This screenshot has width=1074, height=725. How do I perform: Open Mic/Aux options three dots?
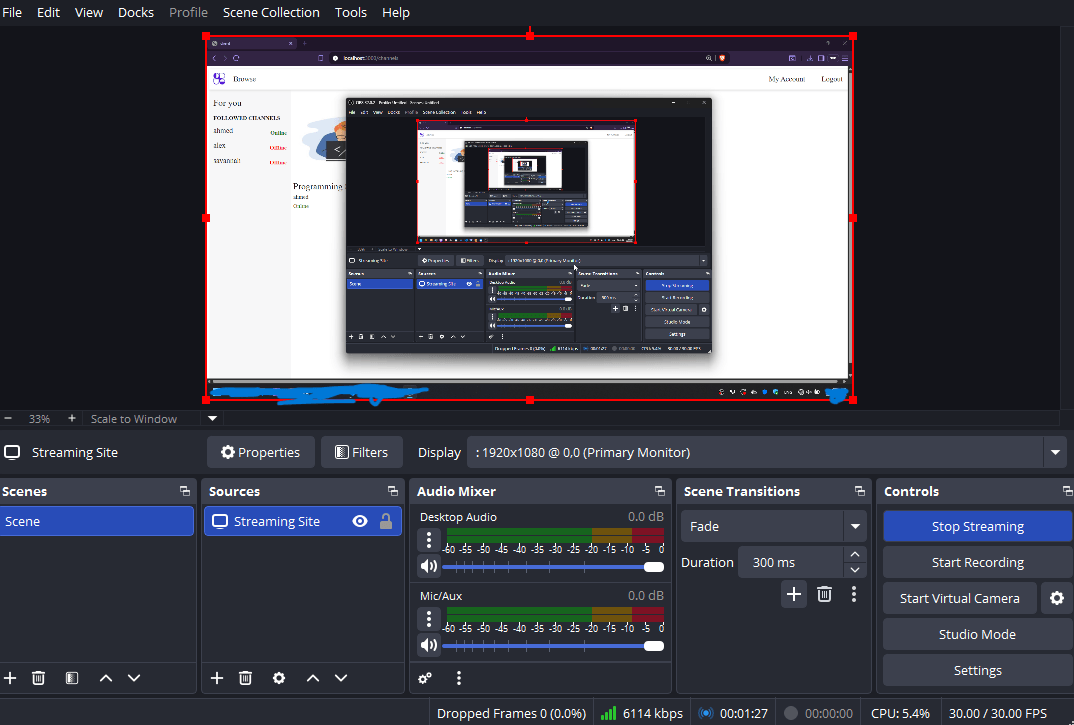tap(429, 619)
